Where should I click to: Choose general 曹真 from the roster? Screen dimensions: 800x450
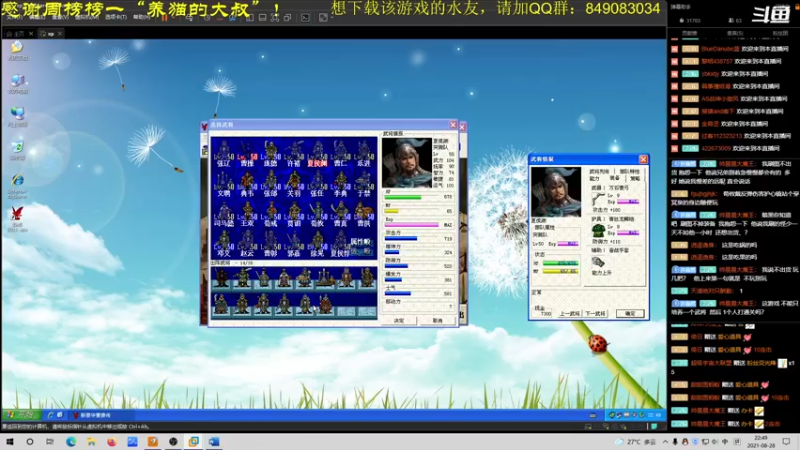click(x=340, y=213)
